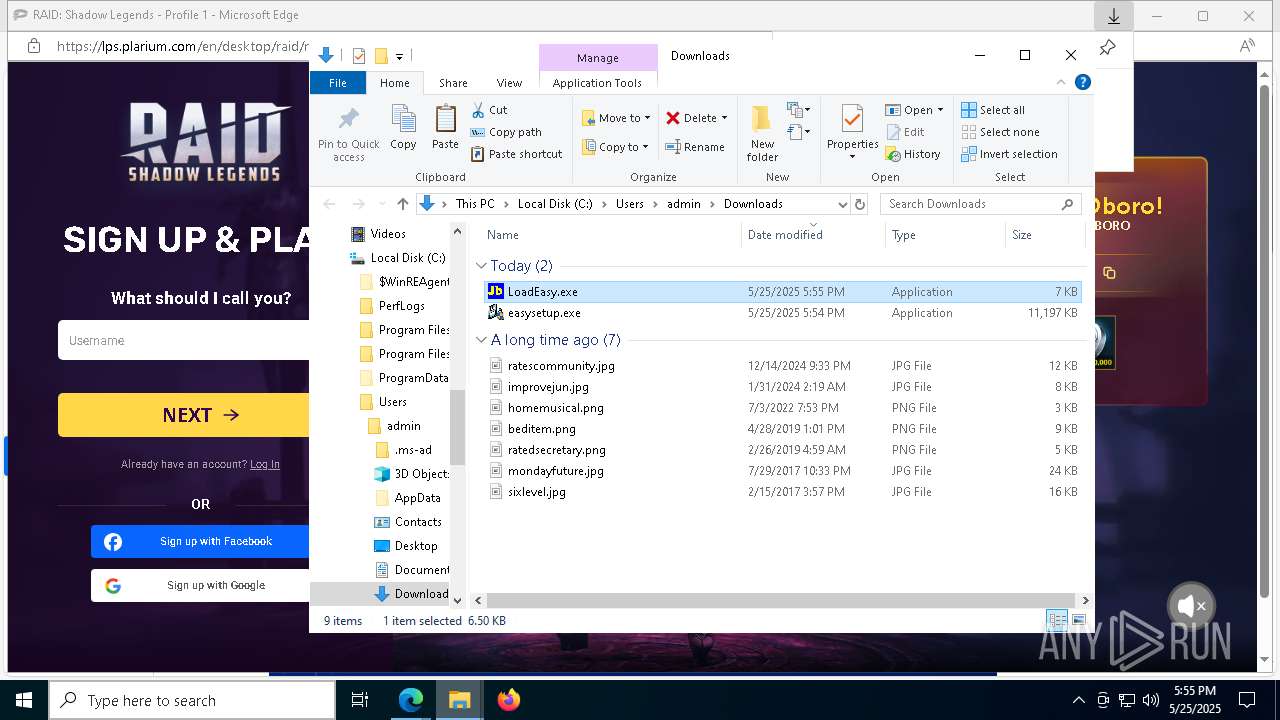Click Type here to search box
This screenshot has height=720, width=1280.
click(x=192, y=700)
